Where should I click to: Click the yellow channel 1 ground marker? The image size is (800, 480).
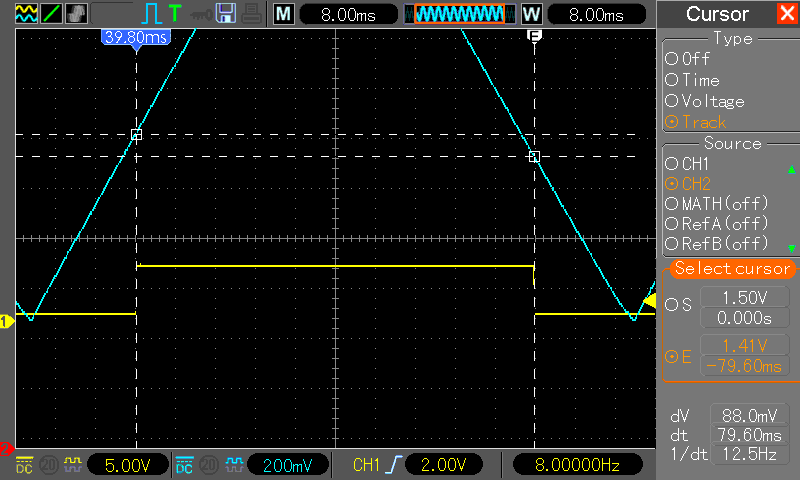[7, 321]
